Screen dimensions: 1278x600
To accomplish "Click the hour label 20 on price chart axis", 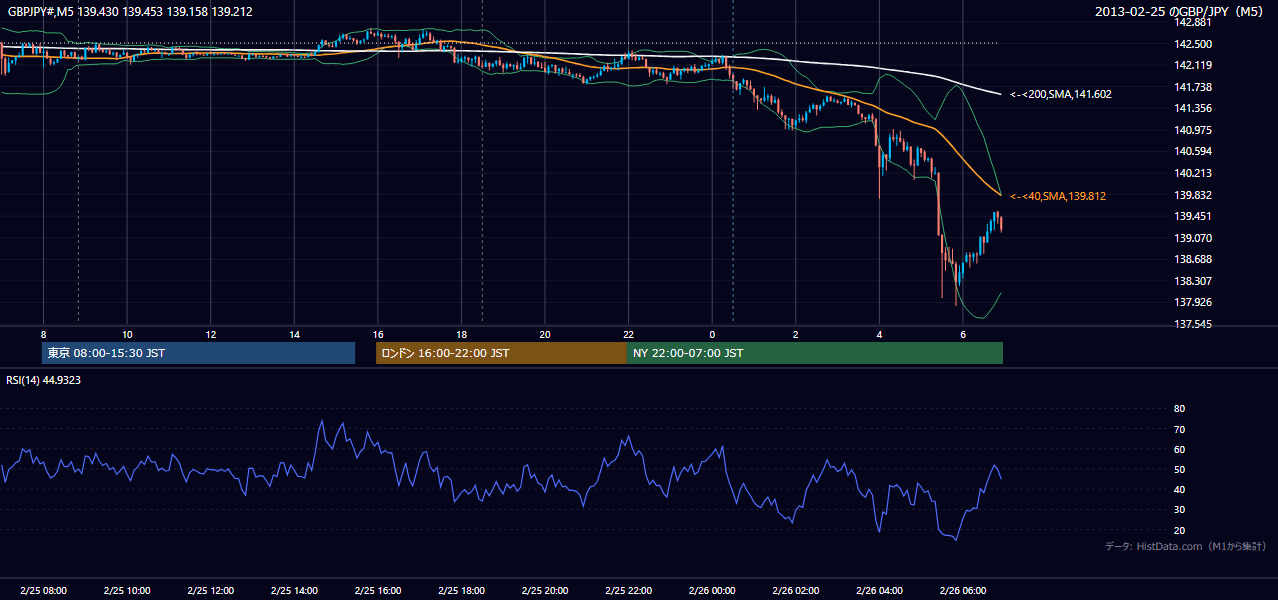I will 545,334.
